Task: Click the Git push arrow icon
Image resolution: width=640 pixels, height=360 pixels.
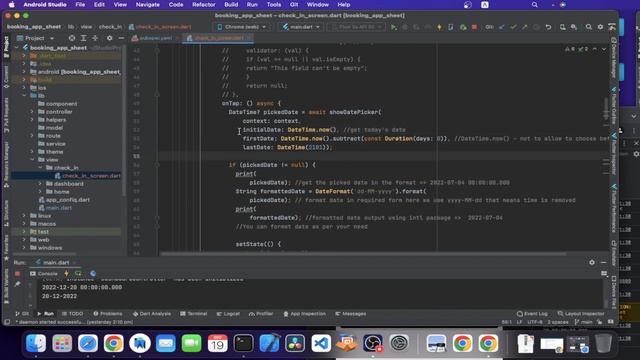Action: [524, 27]
